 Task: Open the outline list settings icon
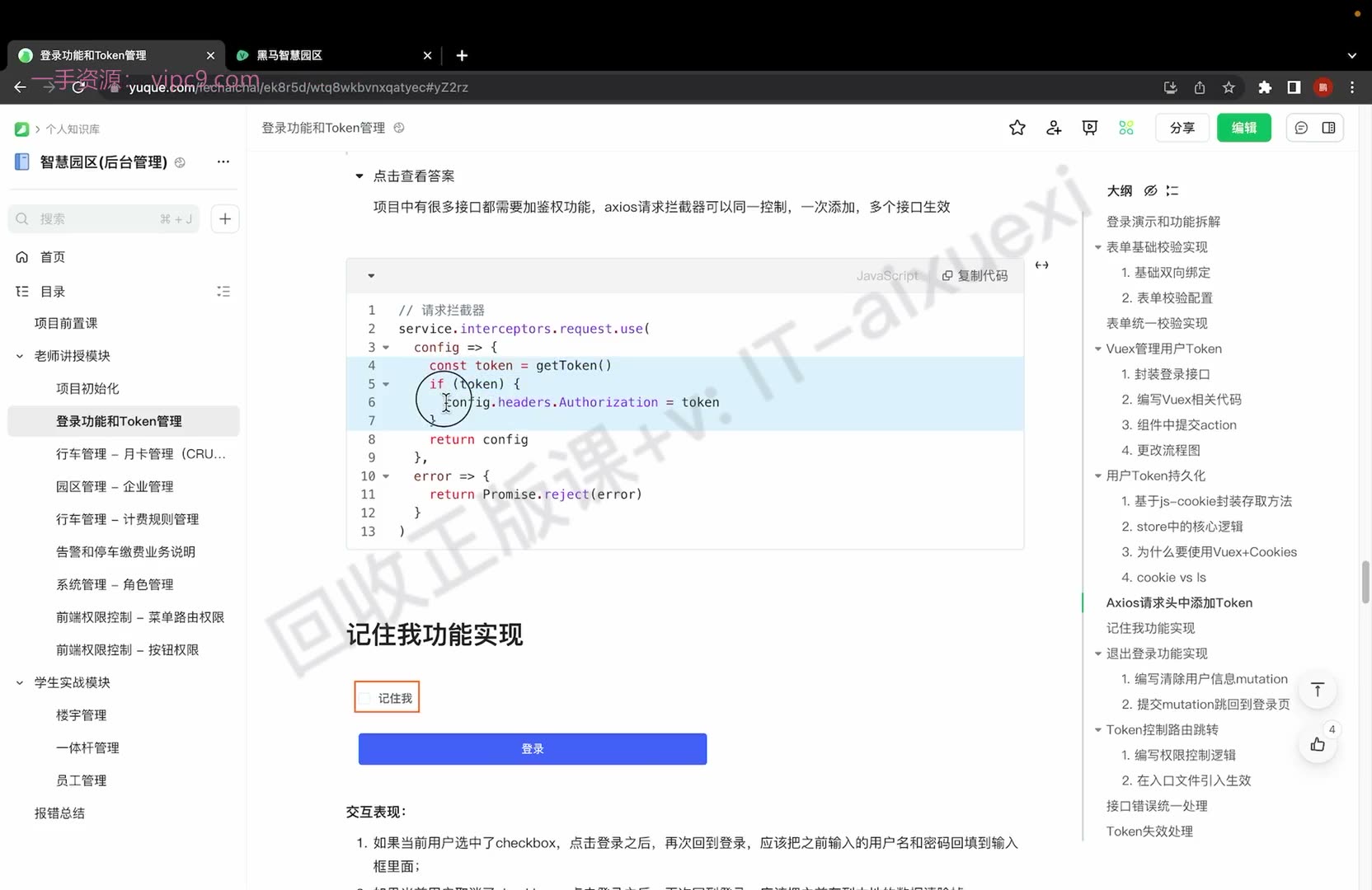click(1172, 190)
